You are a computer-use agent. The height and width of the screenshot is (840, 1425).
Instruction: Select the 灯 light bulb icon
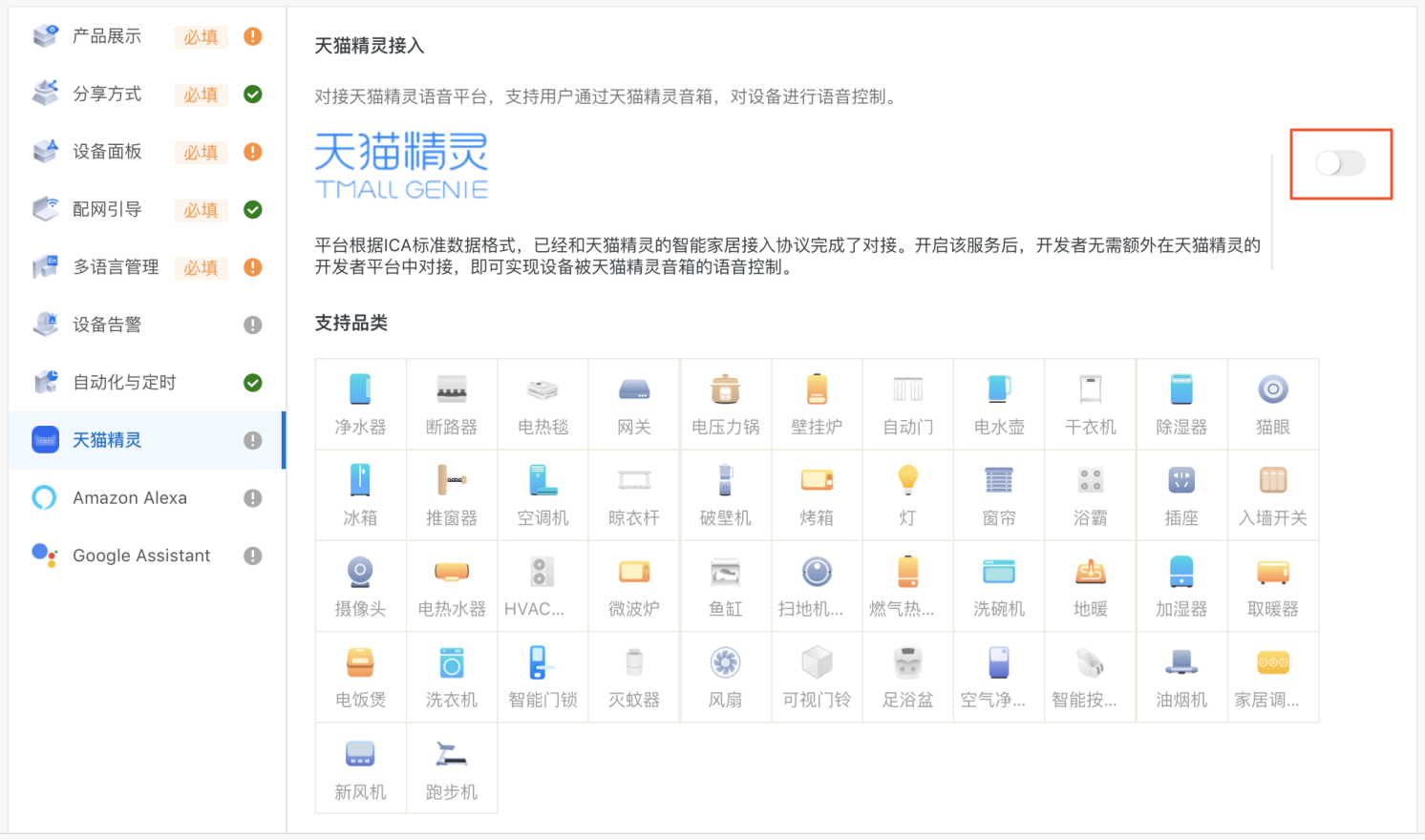click(x=908, y=480)
